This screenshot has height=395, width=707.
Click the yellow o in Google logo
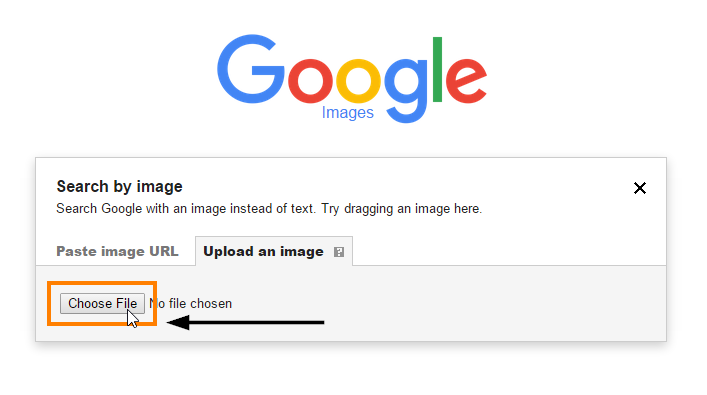[358, 81]
